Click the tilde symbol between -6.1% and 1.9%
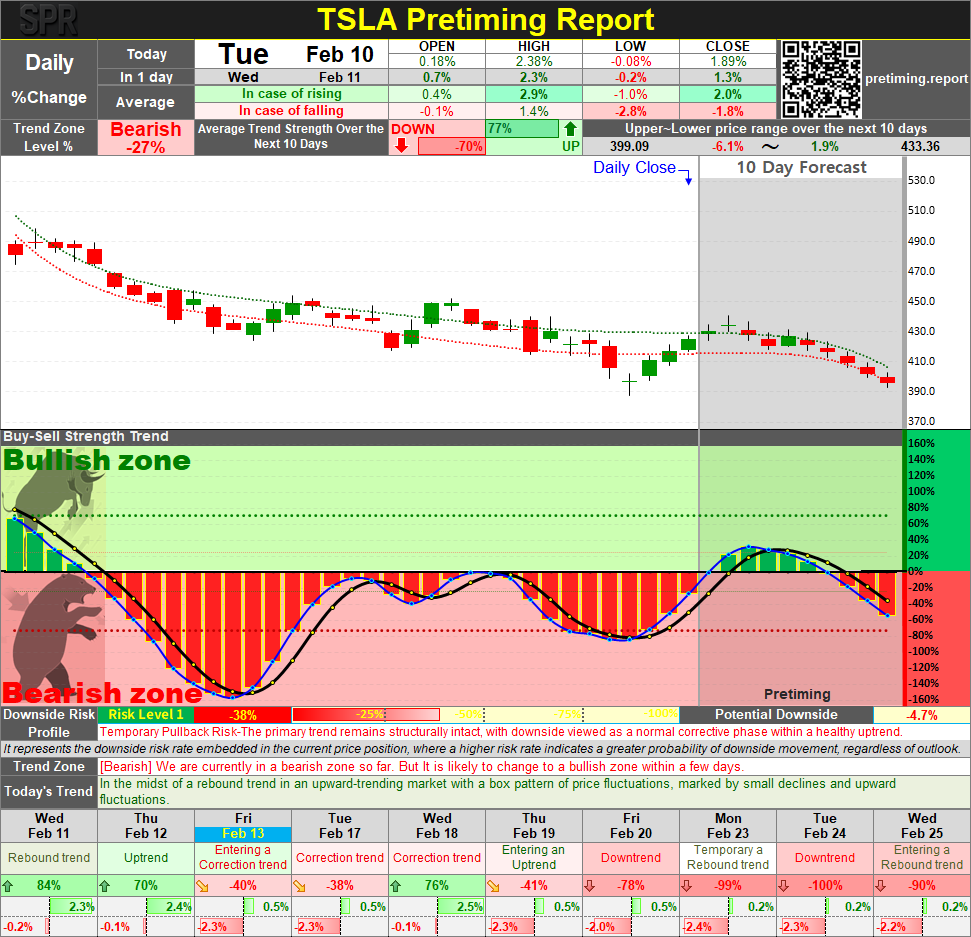The width and height of the screenshot is (971, 937). 770,147
